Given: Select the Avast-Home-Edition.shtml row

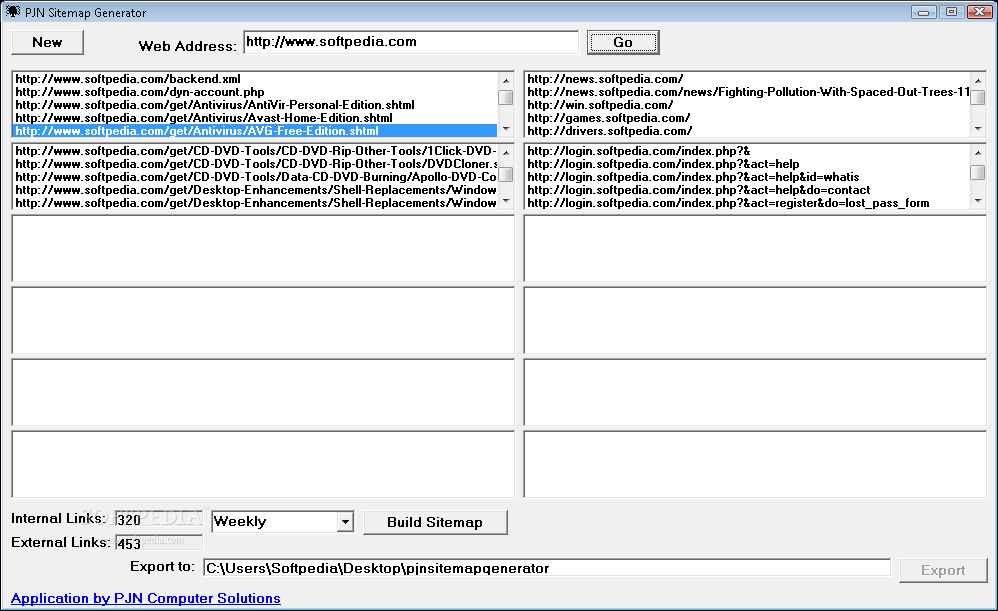Looking at the screenshot, I should point(255,118).
